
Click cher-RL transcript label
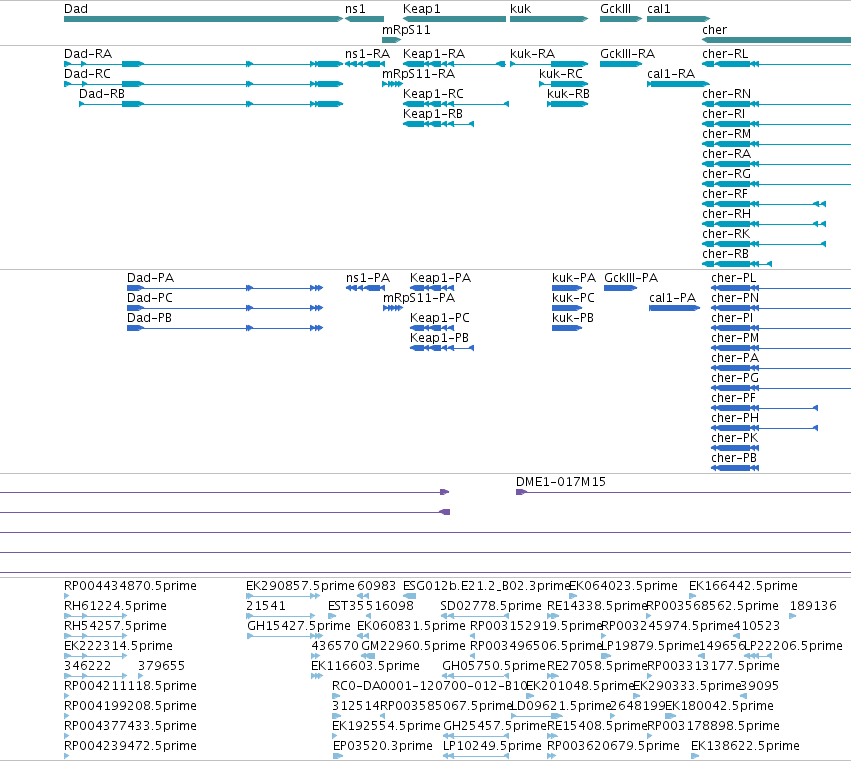pyautogui.click(x=725, y=54)
